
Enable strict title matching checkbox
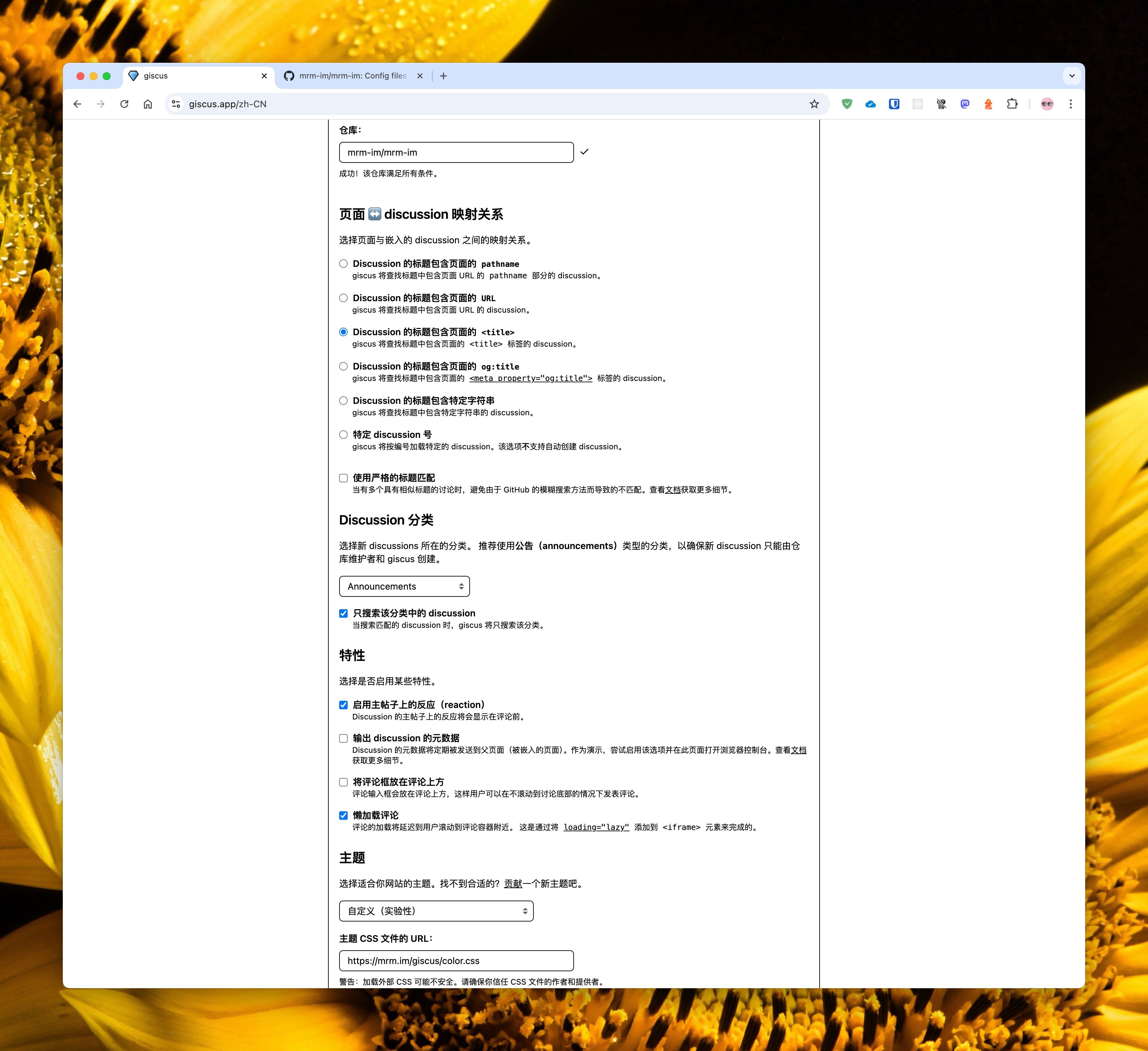coord(343,478)
